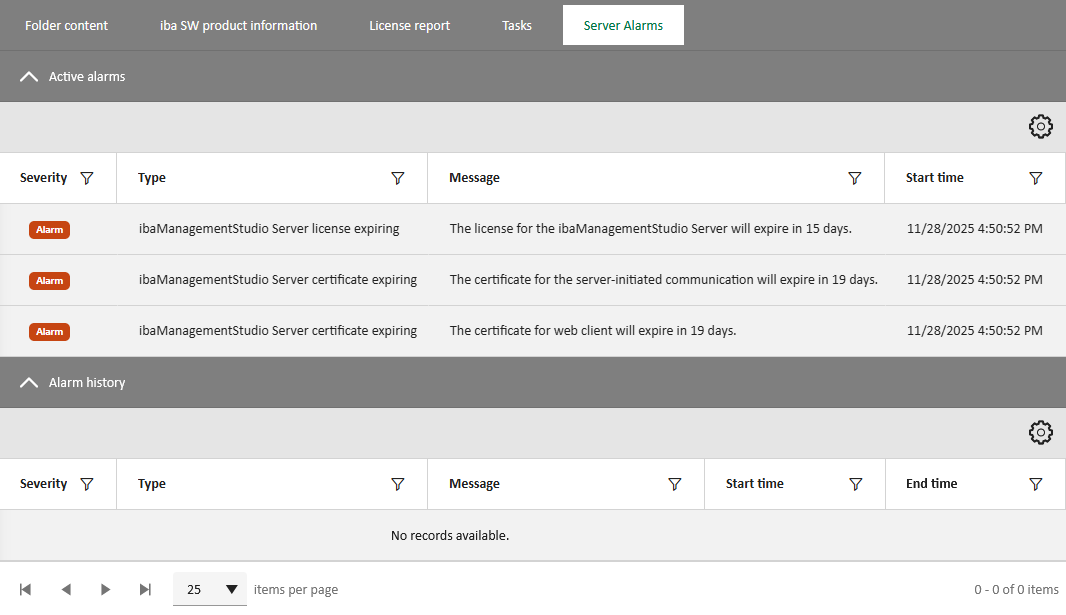This screenshot has height=615, width=1066.
Task: Filter Active alarms by Start time column
Action: (x=1036, y=178)
